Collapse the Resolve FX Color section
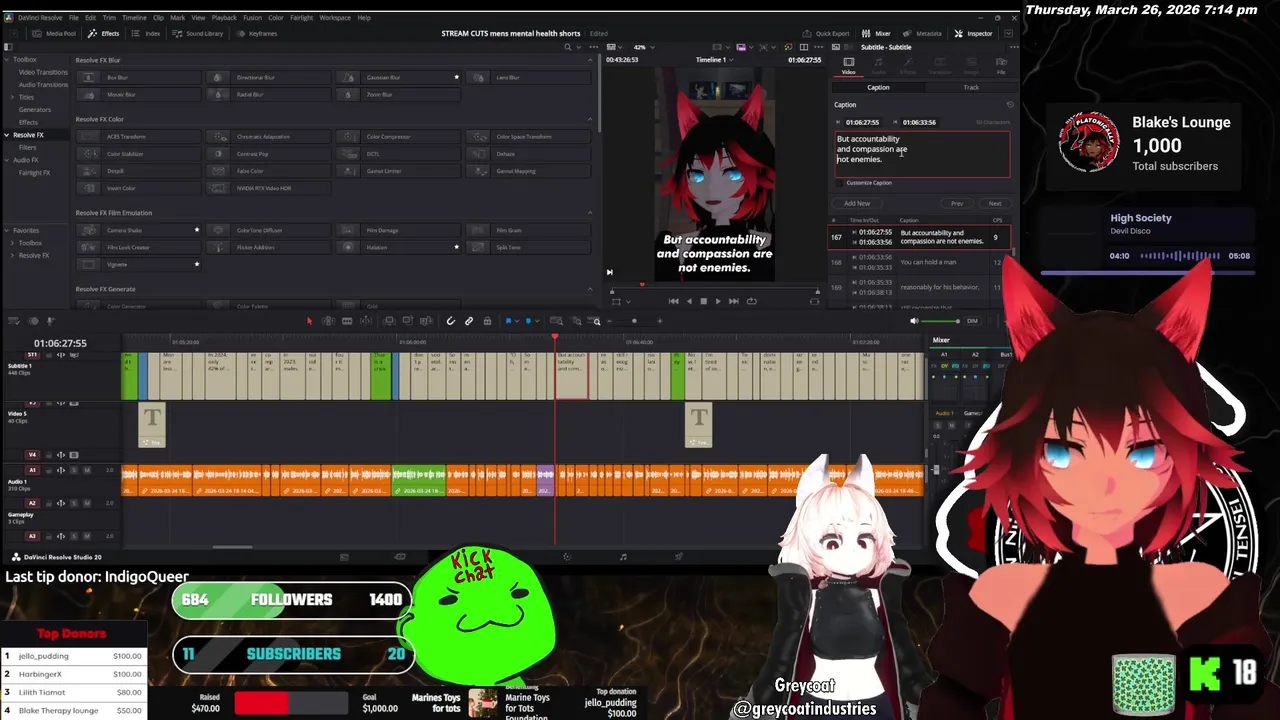Screen dimensions: 1280x720 click(x=590, y=119)
